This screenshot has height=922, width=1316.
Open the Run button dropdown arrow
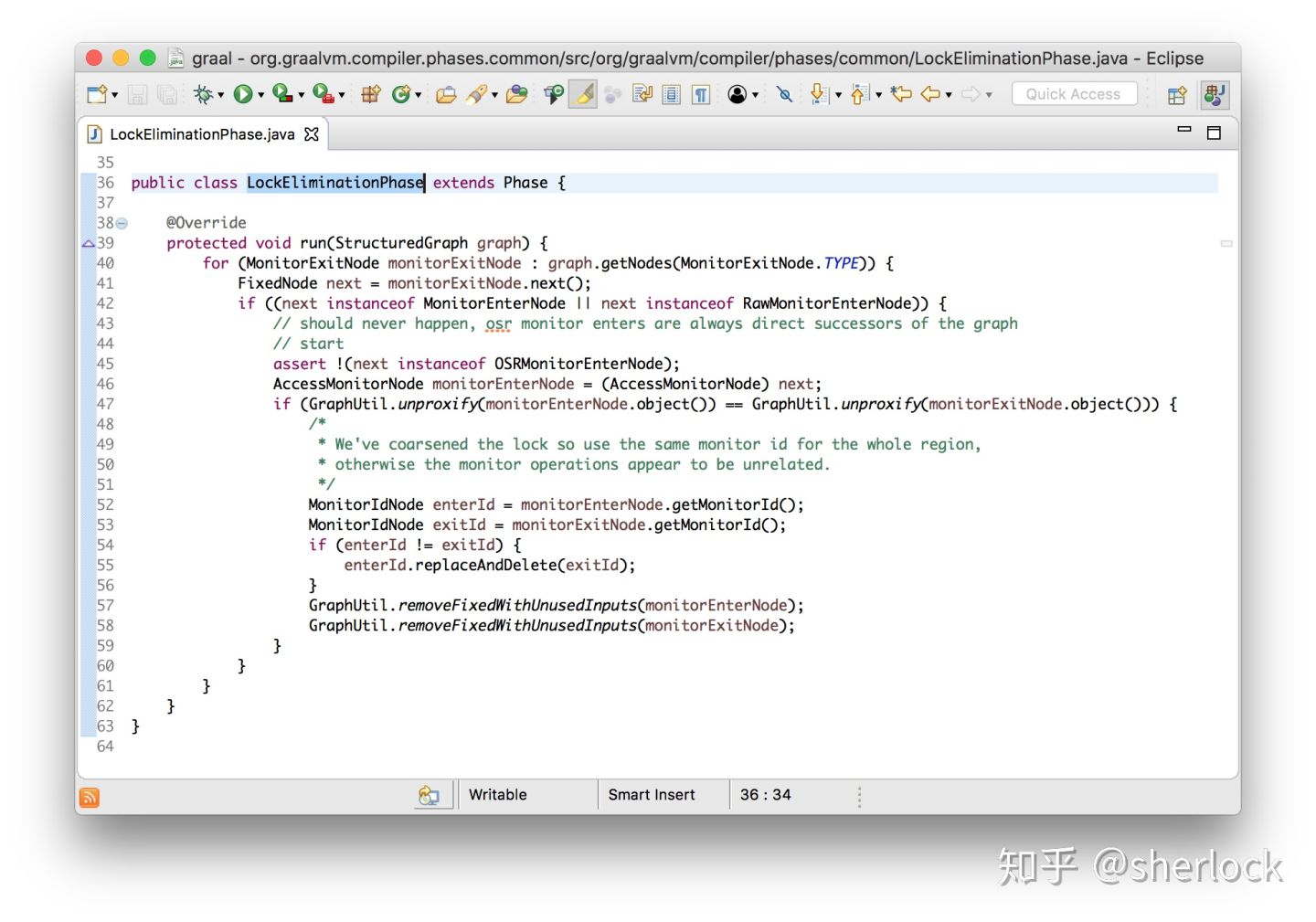point(260,95)
